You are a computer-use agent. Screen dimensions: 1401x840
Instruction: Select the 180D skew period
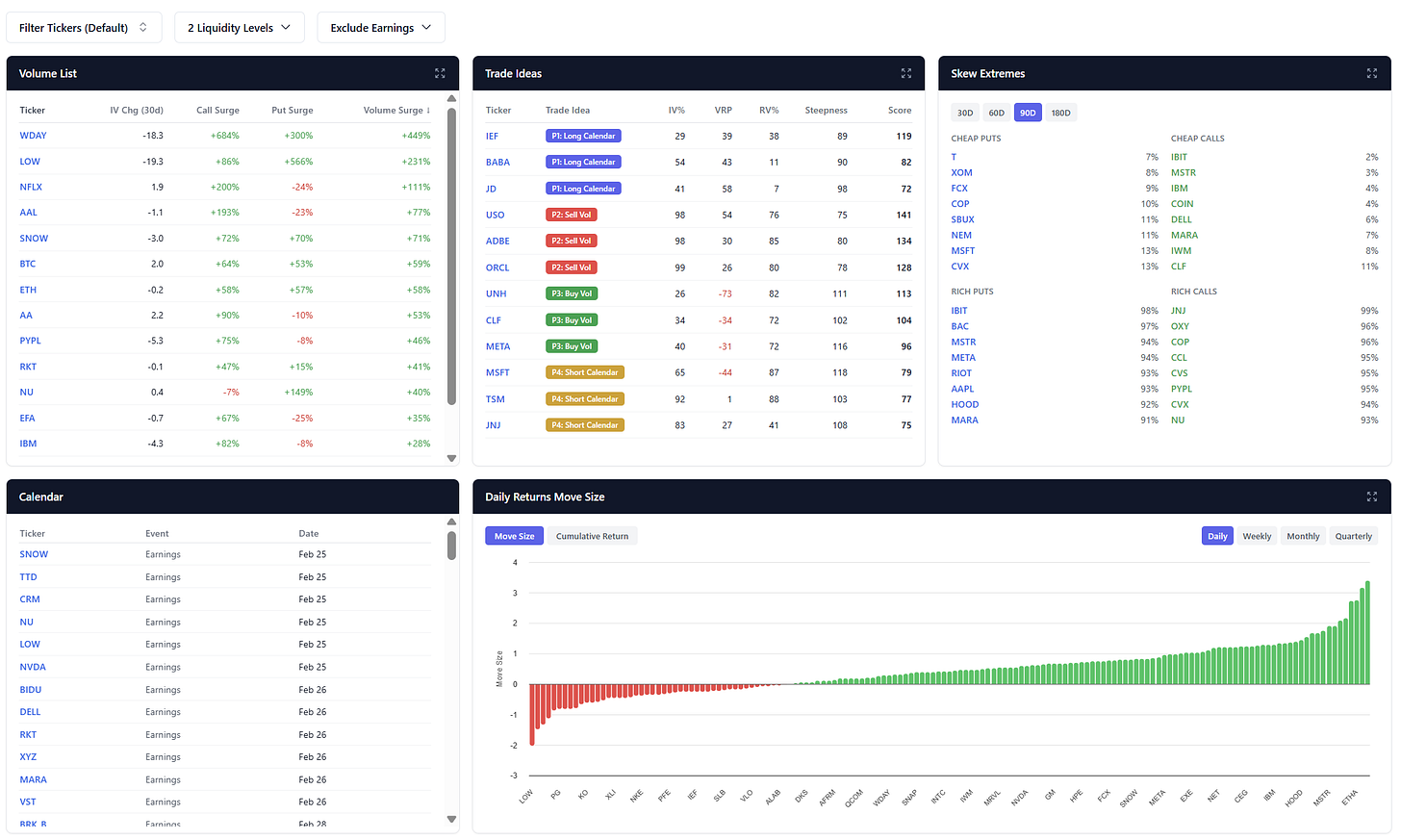click(1060, 113)
